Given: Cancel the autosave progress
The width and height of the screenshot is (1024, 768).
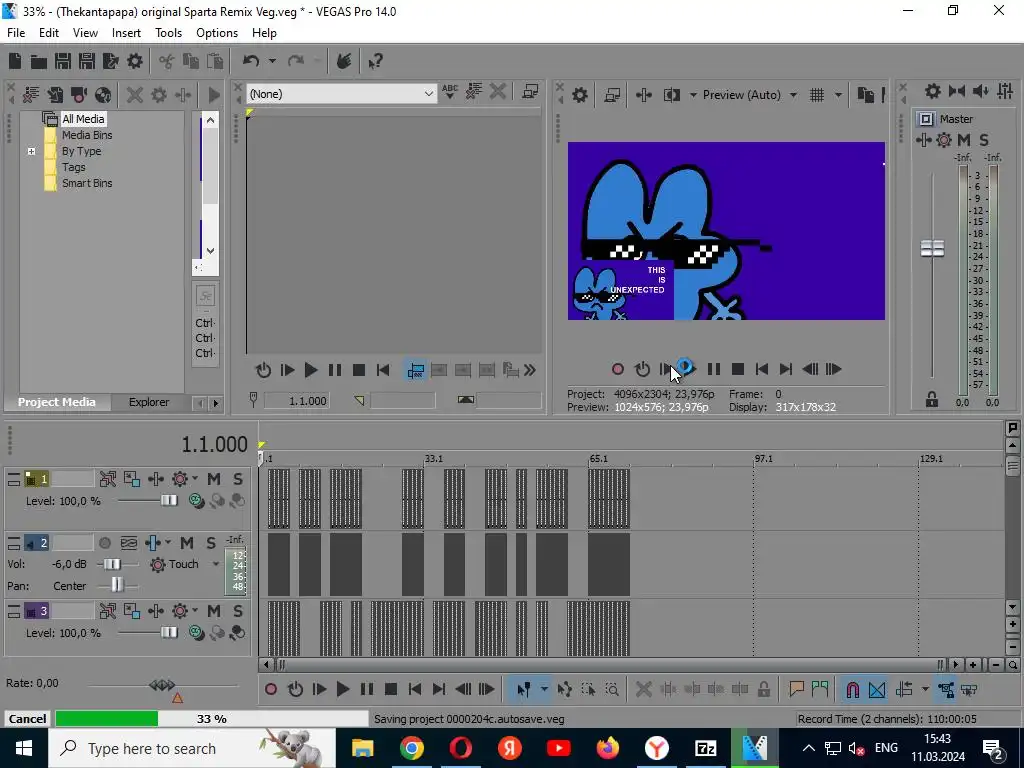Looking at the screenshot, I should coord(27,718).
